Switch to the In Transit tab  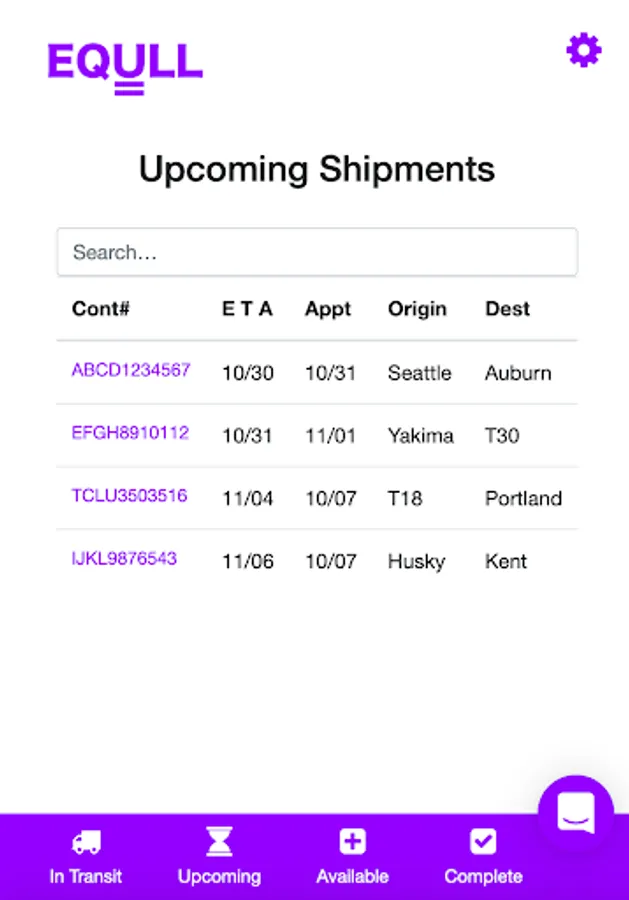click(x=86, y=877)
